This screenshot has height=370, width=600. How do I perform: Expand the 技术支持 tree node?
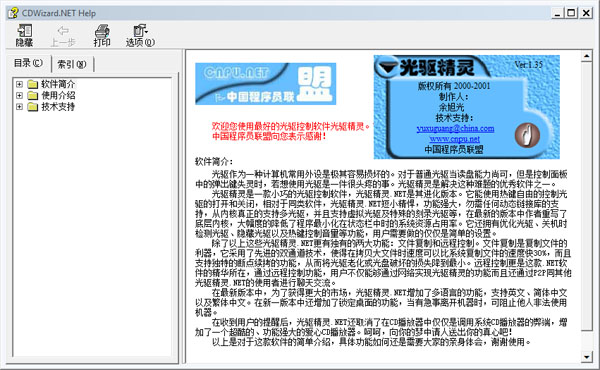pyautogui.click(x=19, y=107)
